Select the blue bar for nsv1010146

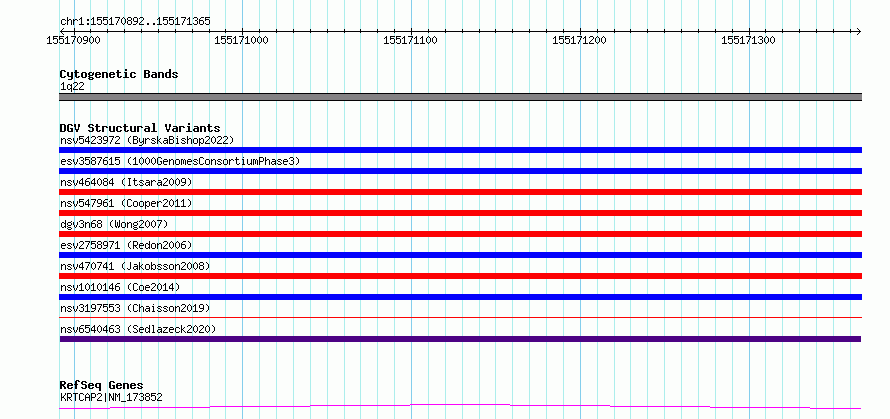coord(460,297)
